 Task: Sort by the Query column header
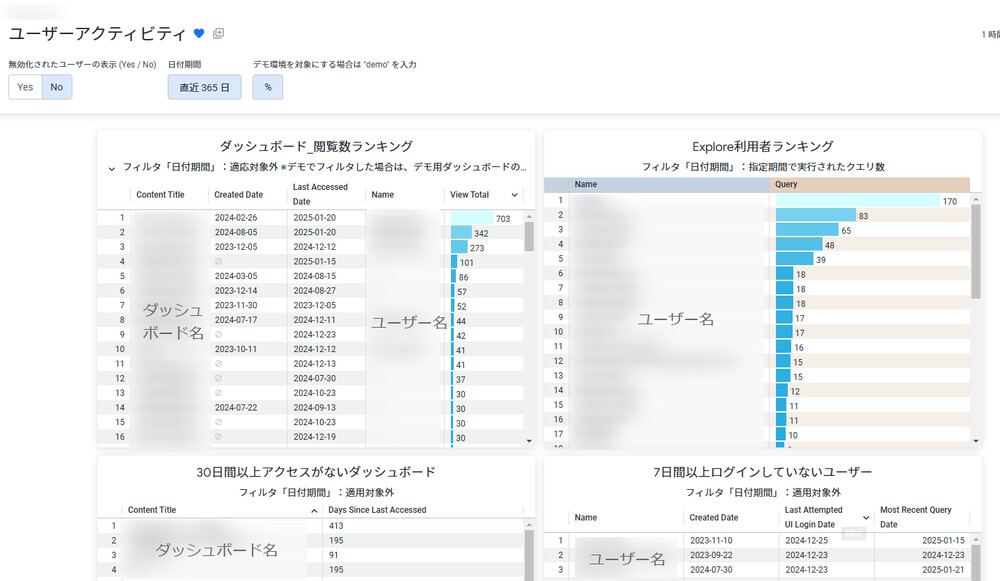pos(786,185)
